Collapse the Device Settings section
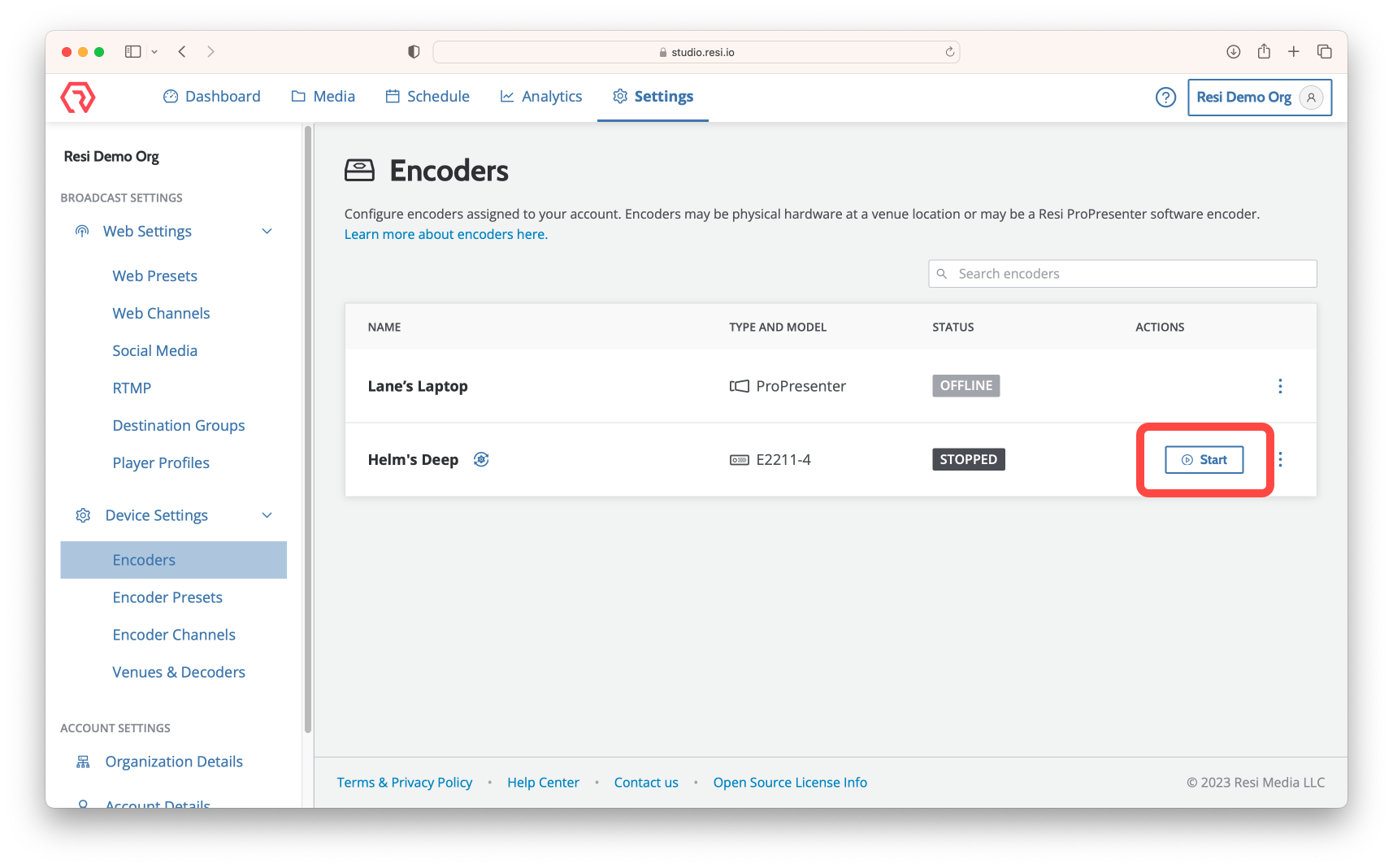1393x868 pixels. click(x=267, y=514)
